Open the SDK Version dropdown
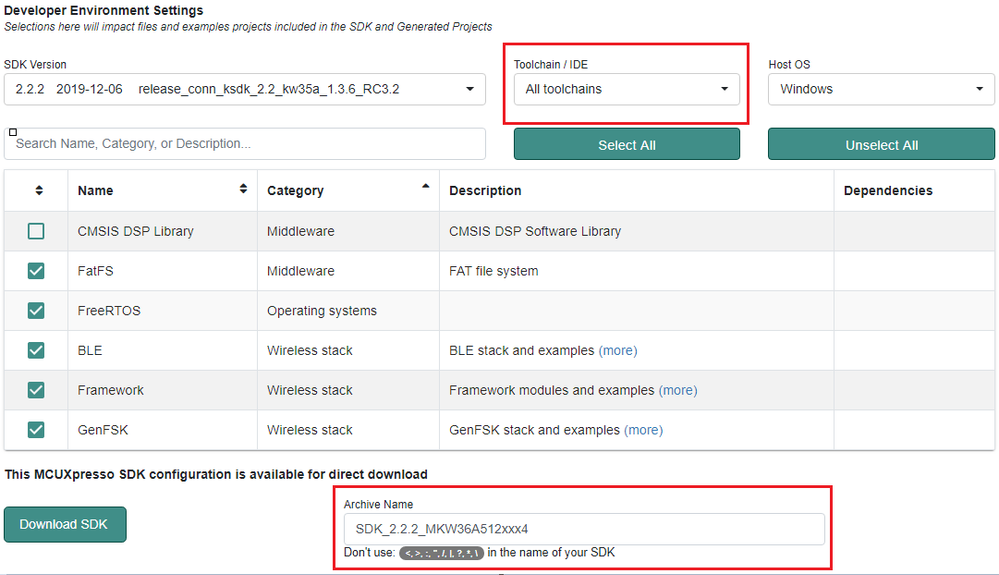This screenshot has width=999, height=575. coord(245,89)
